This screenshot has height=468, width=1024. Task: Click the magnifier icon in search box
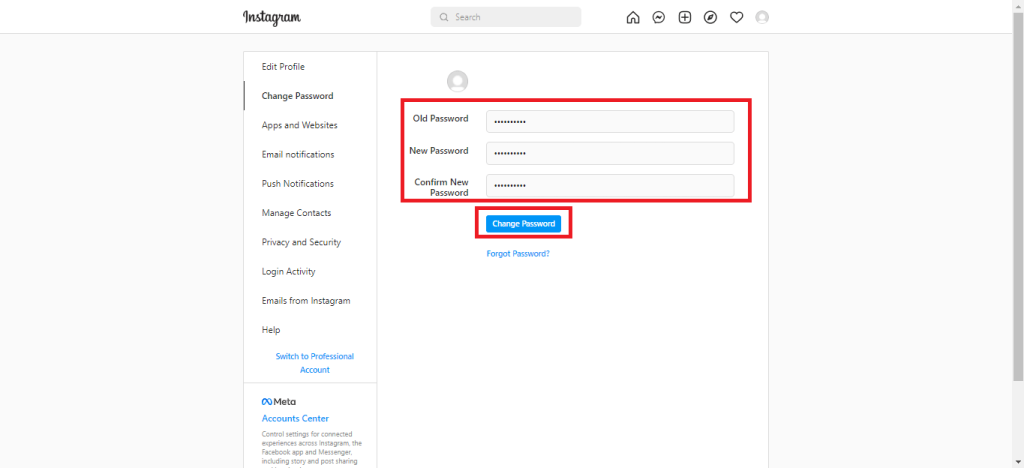coord(444,17)
